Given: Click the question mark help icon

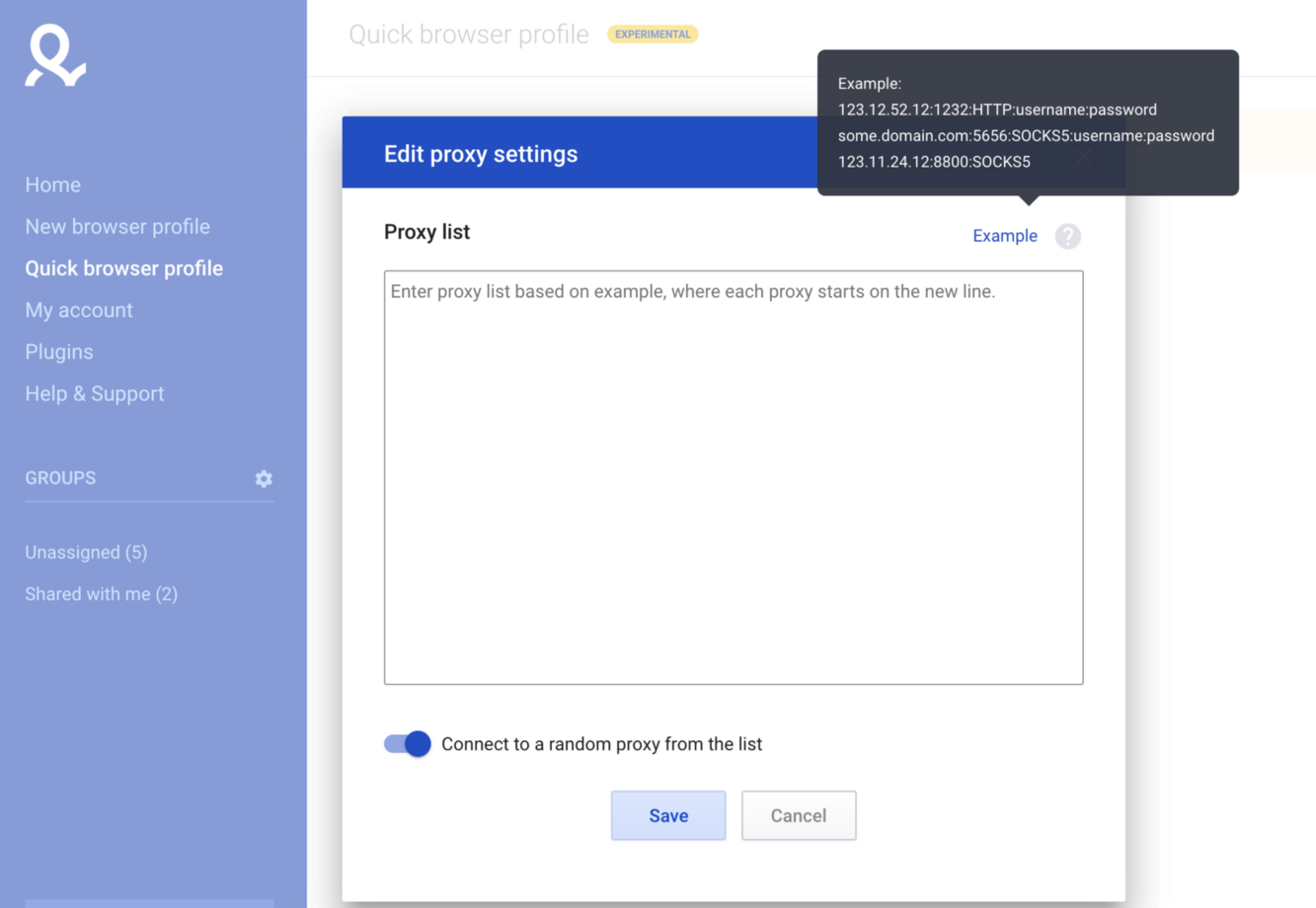Looking at the screenshot, I should click(x=1067, y=236).
